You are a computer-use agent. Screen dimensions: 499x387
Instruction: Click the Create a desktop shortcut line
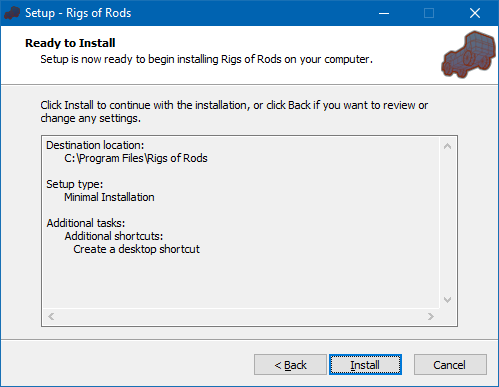click(x=136, y=249)
